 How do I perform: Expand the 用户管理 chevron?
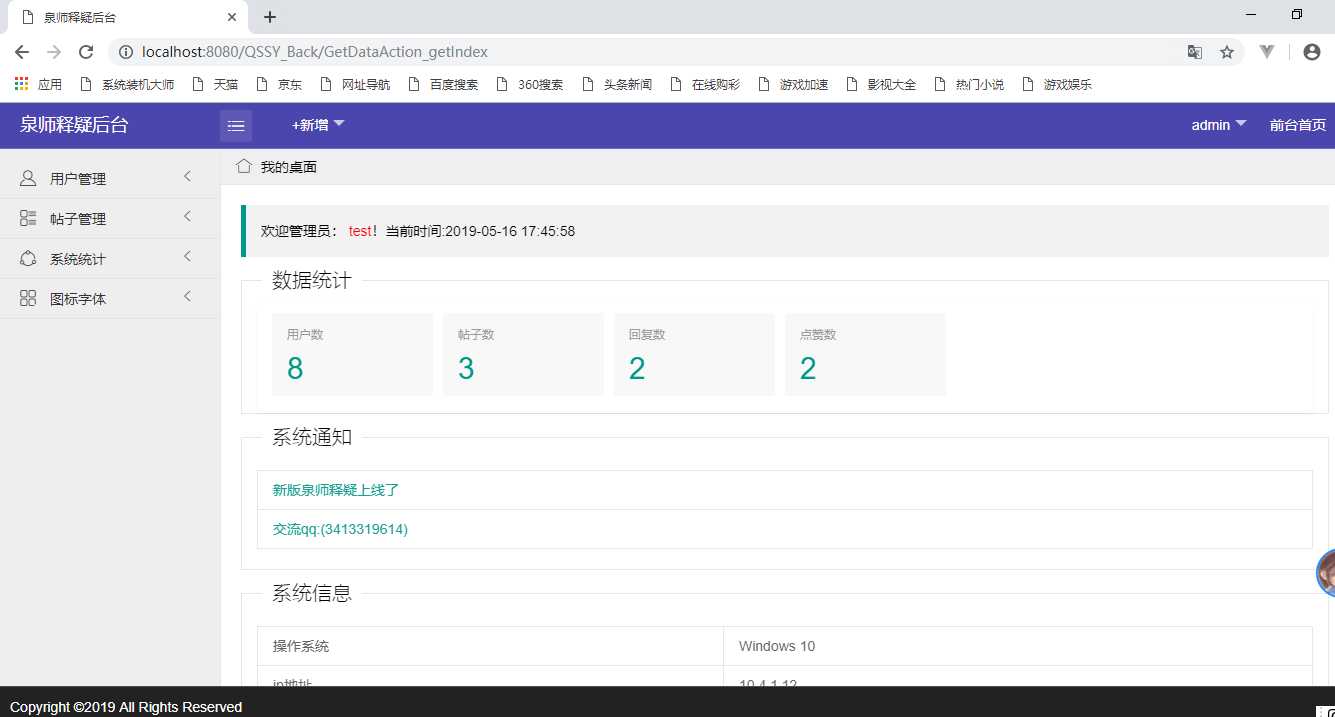tap(187, 177)
